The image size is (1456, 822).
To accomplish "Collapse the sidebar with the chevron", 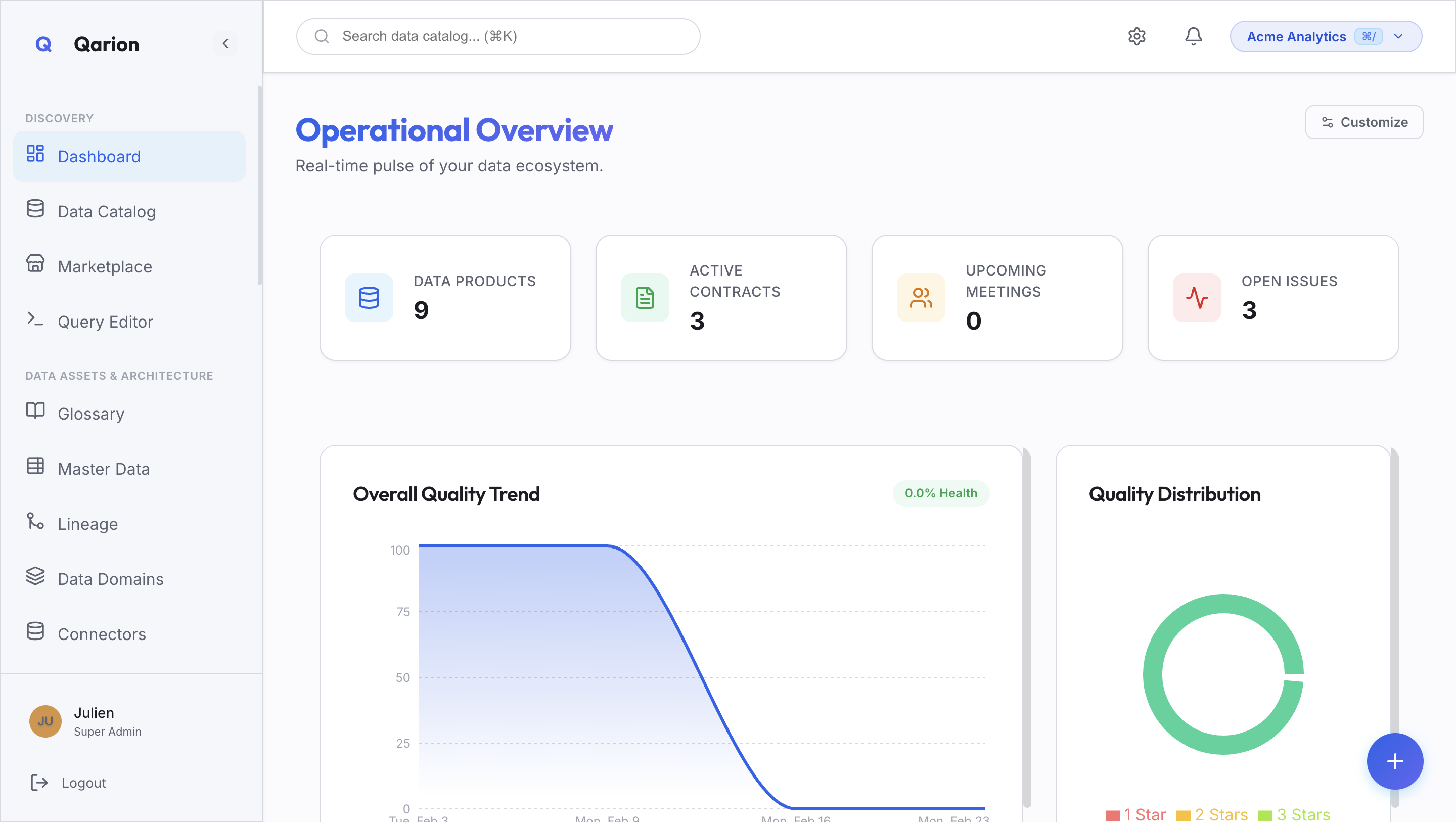I will pyautogui.click(x=225, y=43).
